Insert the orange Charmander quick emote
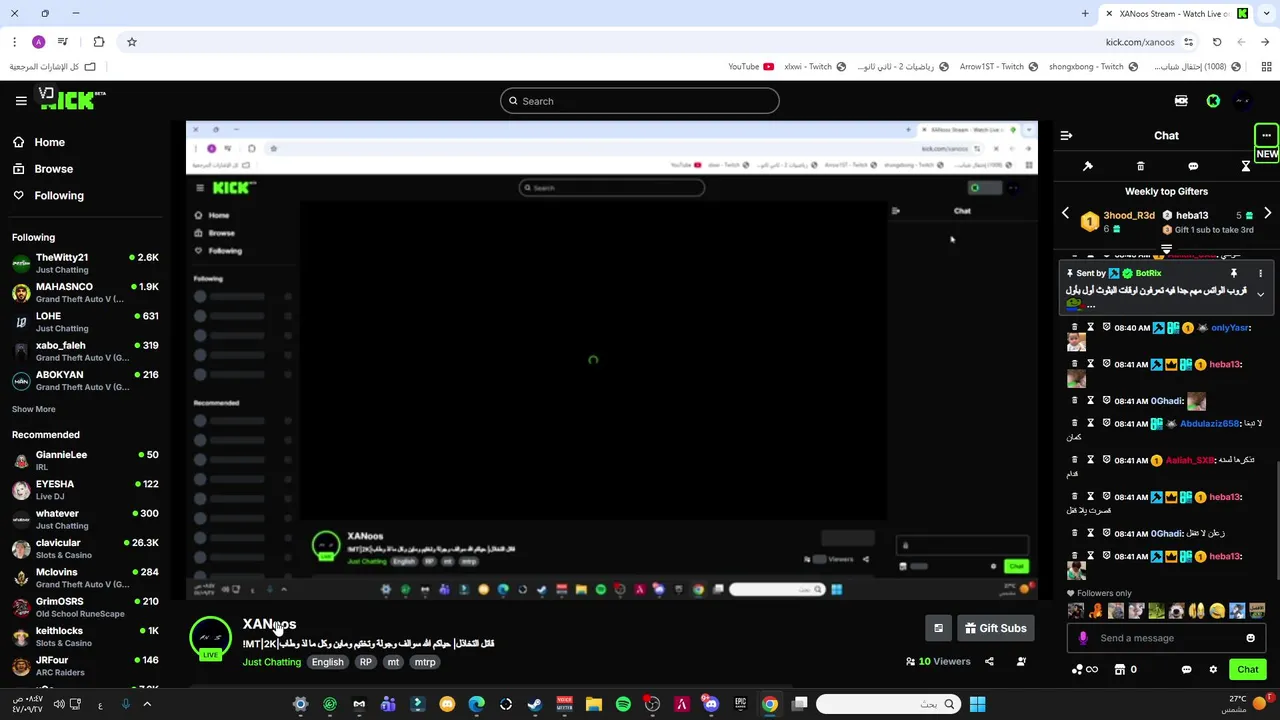 [x=1096, y=611]
